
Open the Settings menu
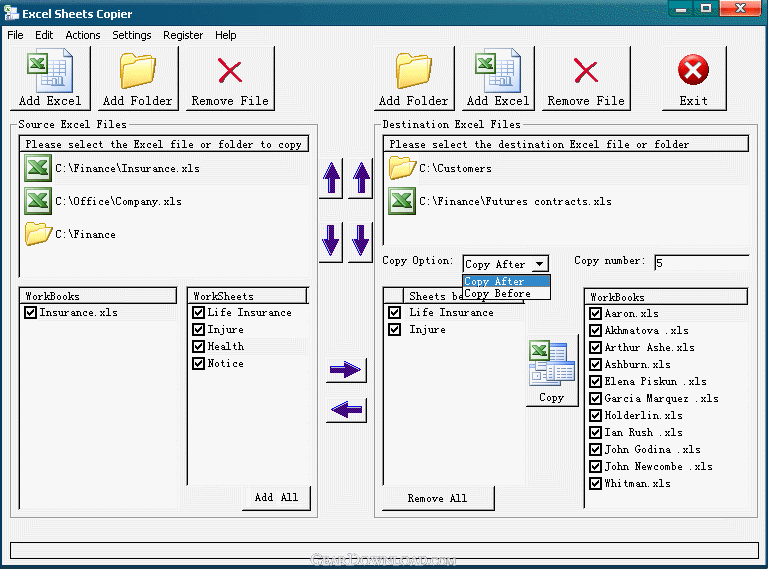pyautogui.click(x=132, y=35)
